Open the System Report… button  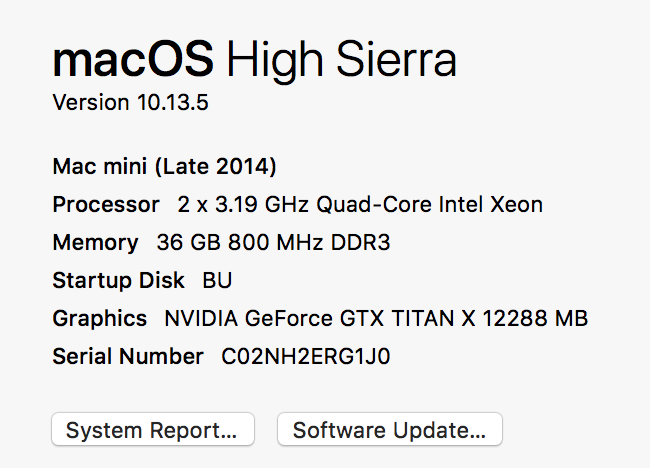point(153,429)
